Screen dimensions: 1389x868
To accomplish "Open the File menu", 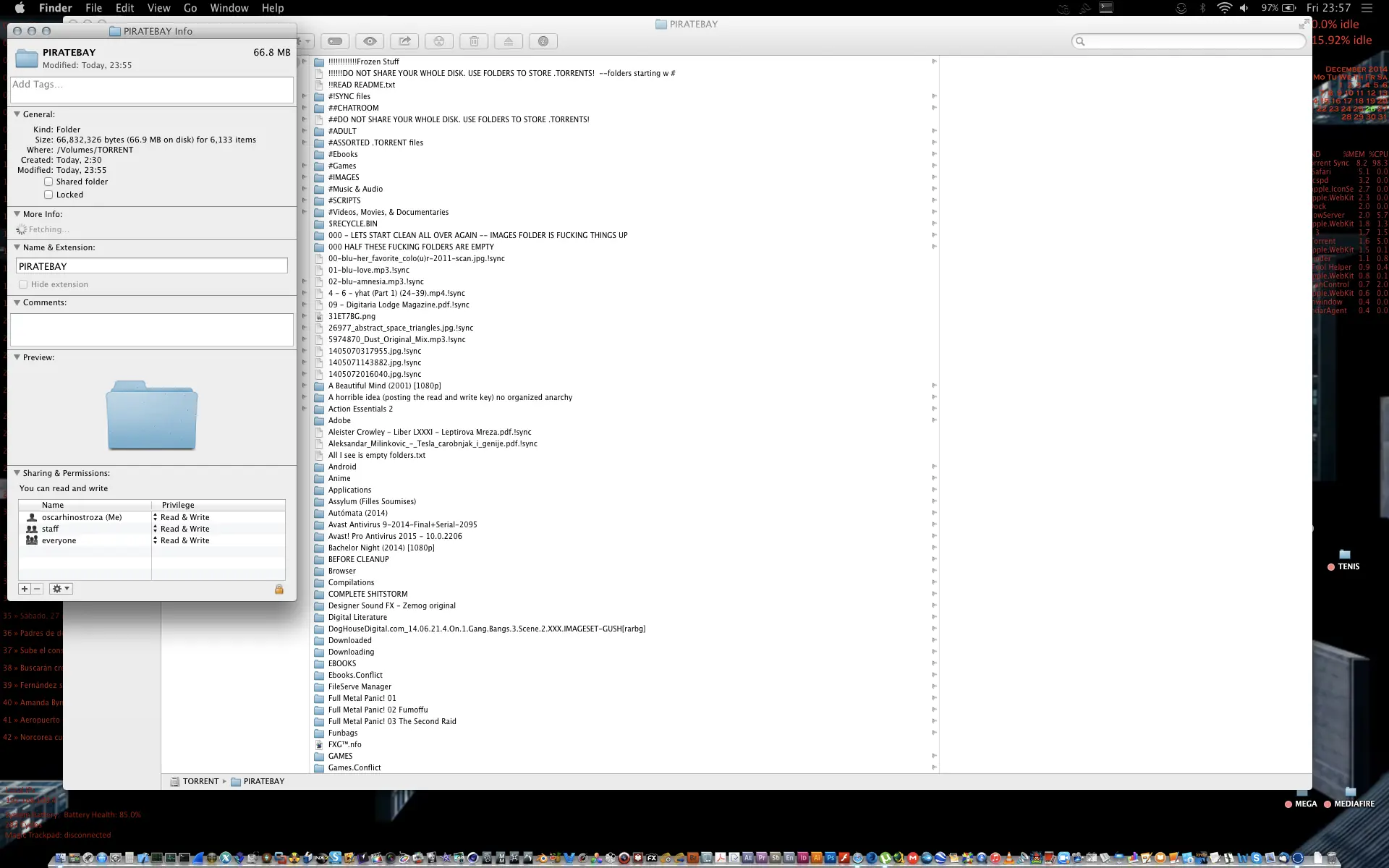I will pos(93,8).
